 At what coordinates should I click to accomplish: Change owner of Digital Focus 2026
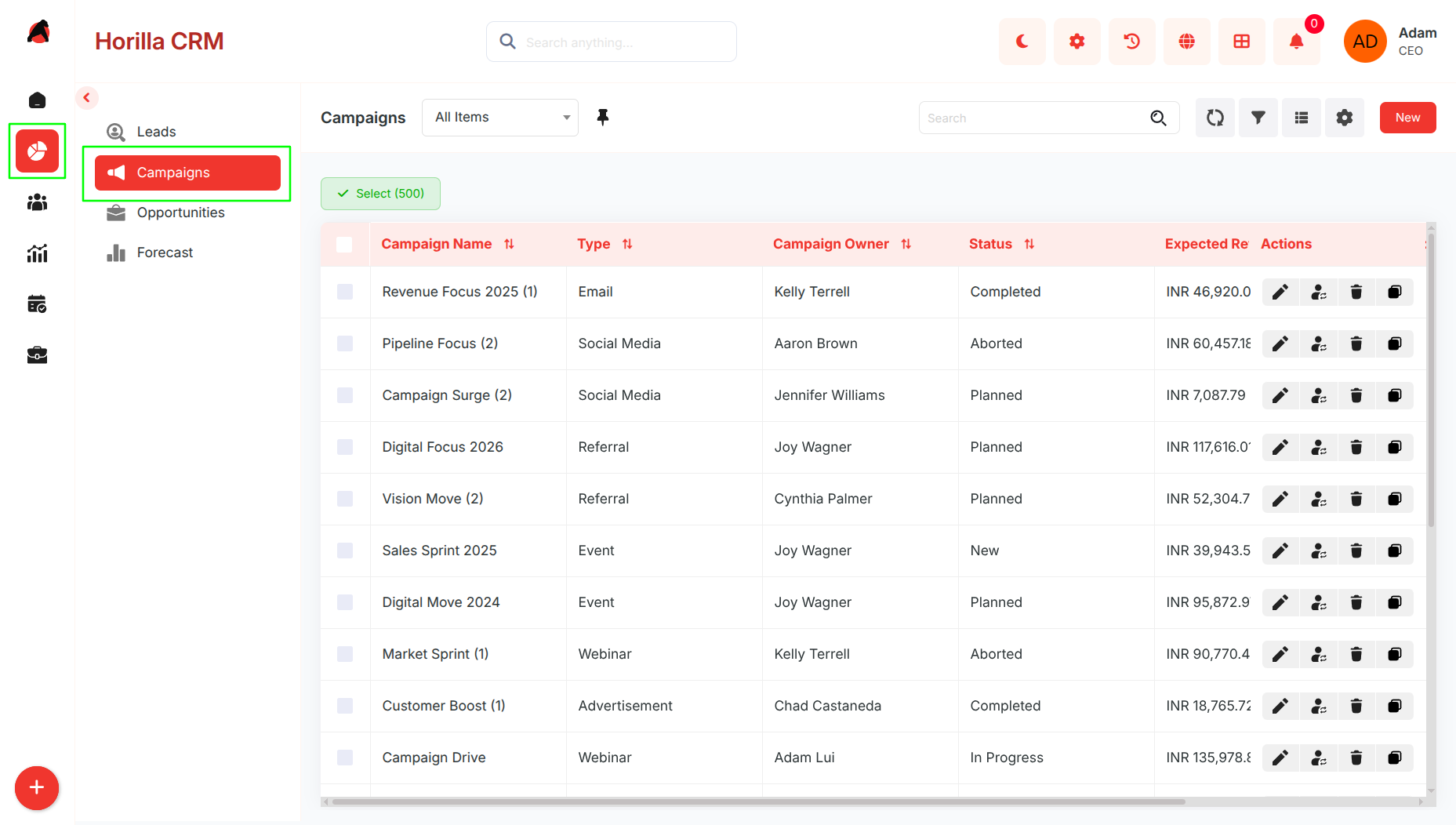pos(1318,447)
